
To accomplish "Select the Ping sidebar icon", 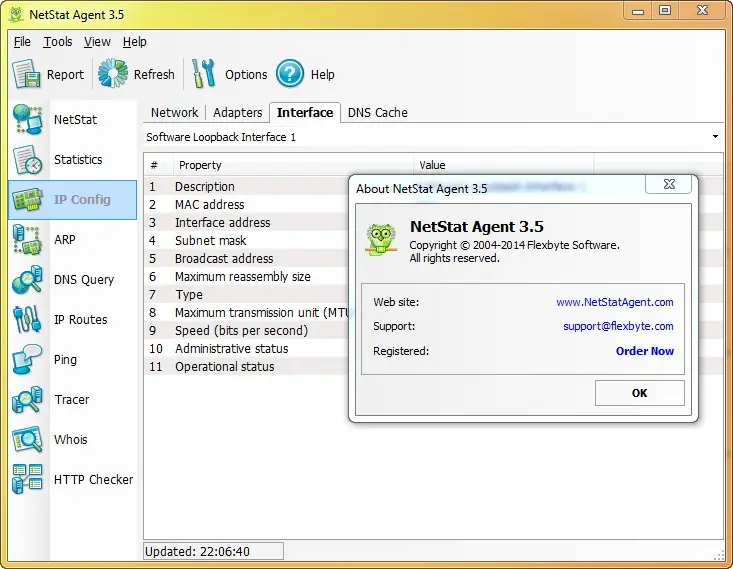I will click(27, 360).
